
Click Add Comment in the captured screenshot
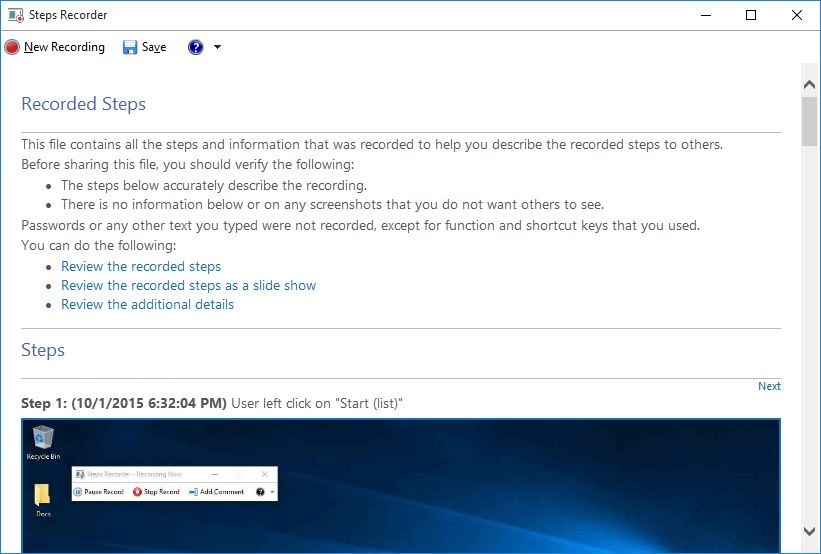click(216, 492)
